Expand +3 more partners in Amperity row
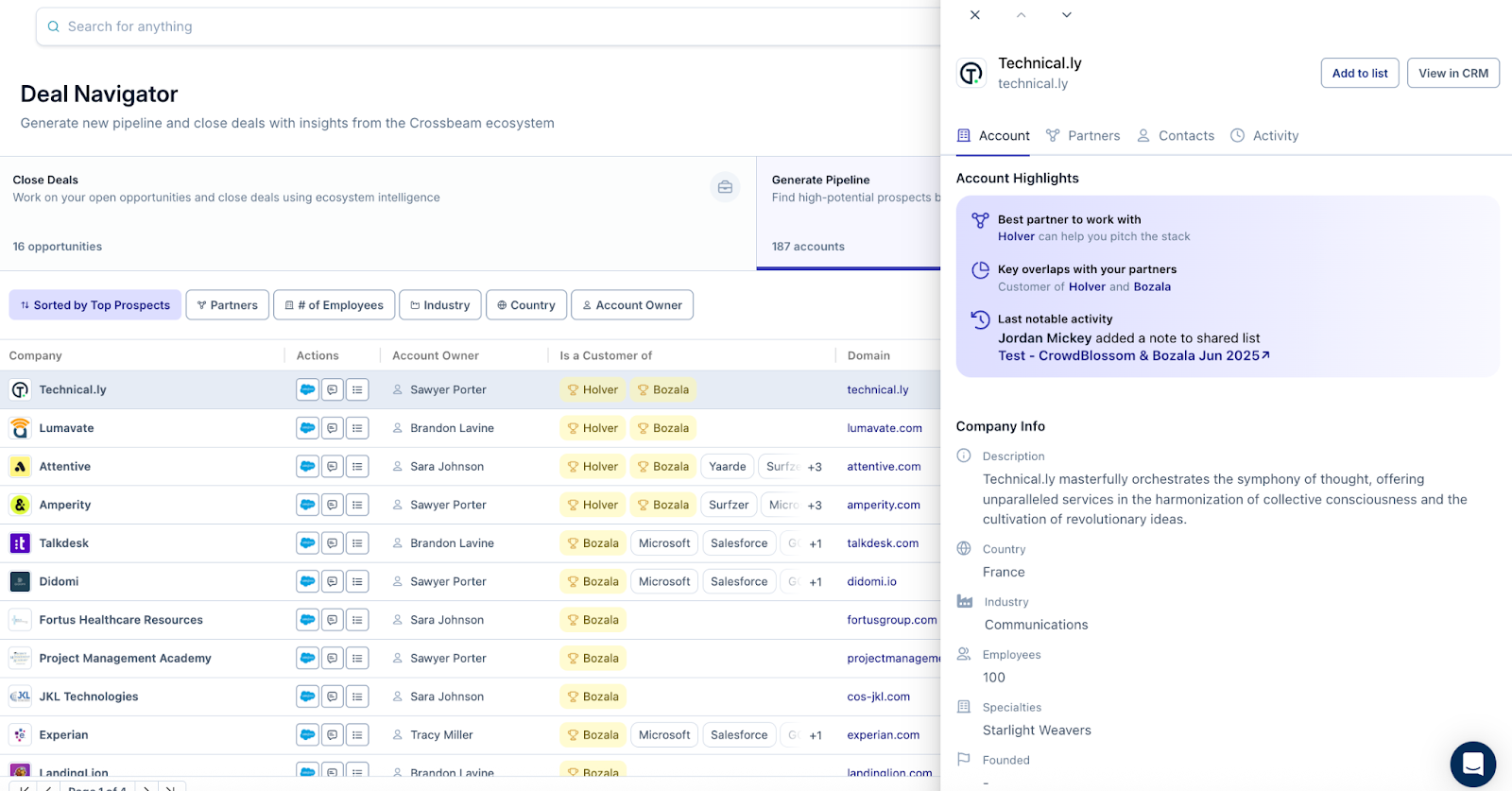The image size is (1512, 791). pyautogui.click(x=815, y=505)
